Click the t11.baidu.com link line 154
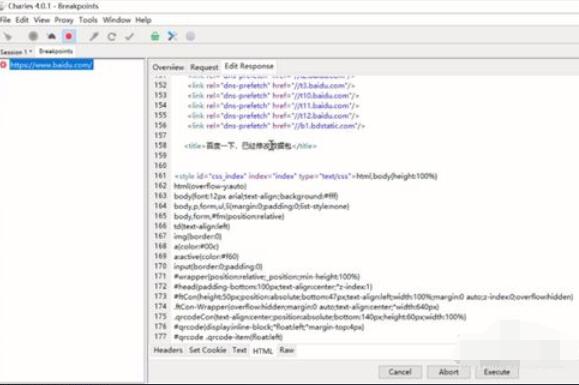The width and height of the screenshot is (579, 385). (x=273, y=106)
